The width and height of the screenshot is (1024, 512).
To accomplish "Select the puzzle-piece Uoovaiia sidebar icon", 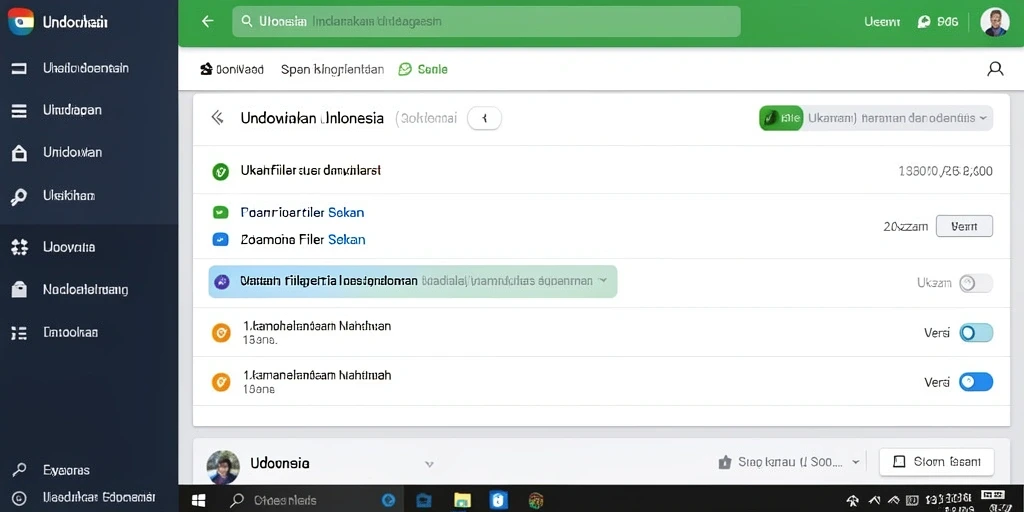I will coord(20,247).
